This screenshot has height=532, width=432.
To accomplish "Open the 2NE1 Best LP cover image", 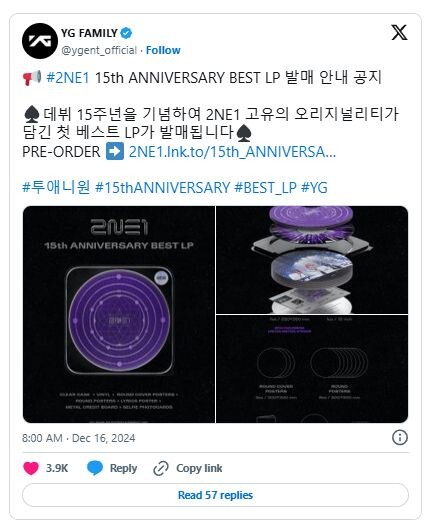I will [x=119, y=314].
